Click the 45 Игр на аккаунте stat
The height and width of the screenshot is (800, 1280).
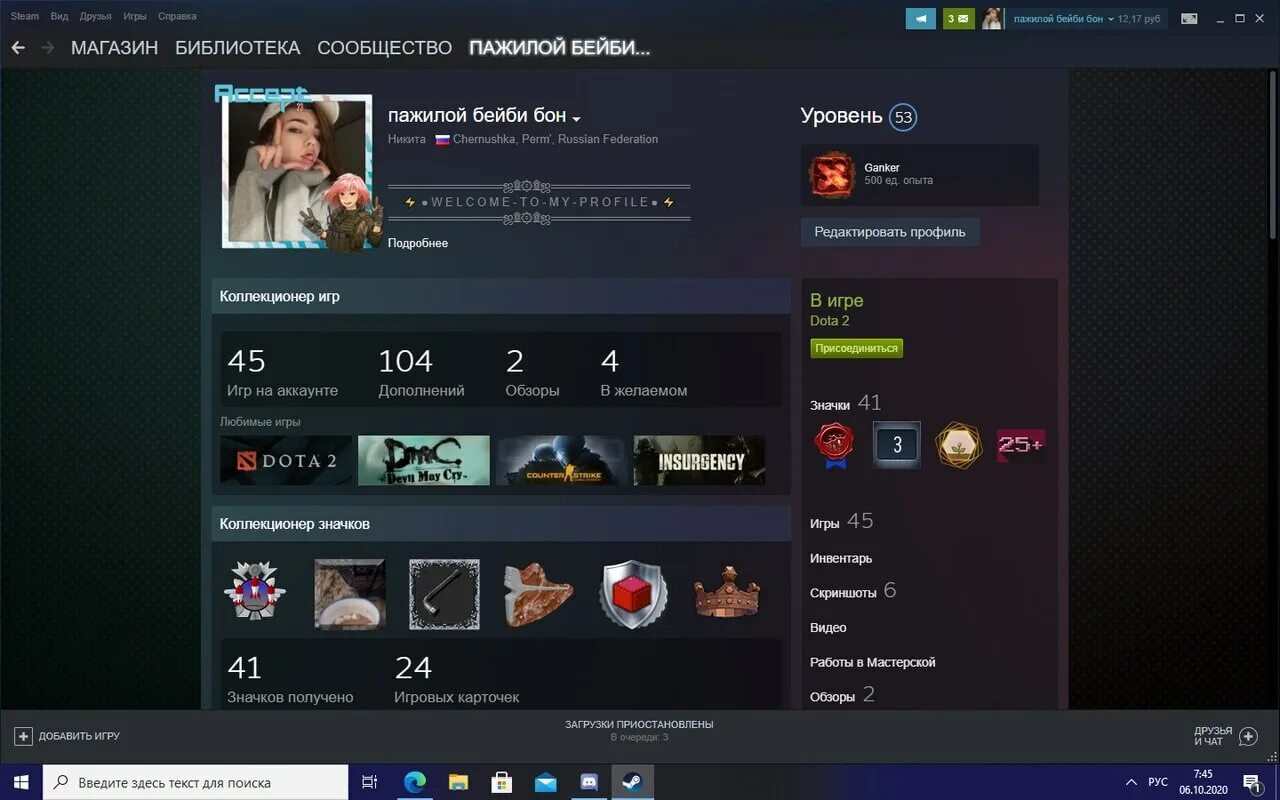pos(282,373)
